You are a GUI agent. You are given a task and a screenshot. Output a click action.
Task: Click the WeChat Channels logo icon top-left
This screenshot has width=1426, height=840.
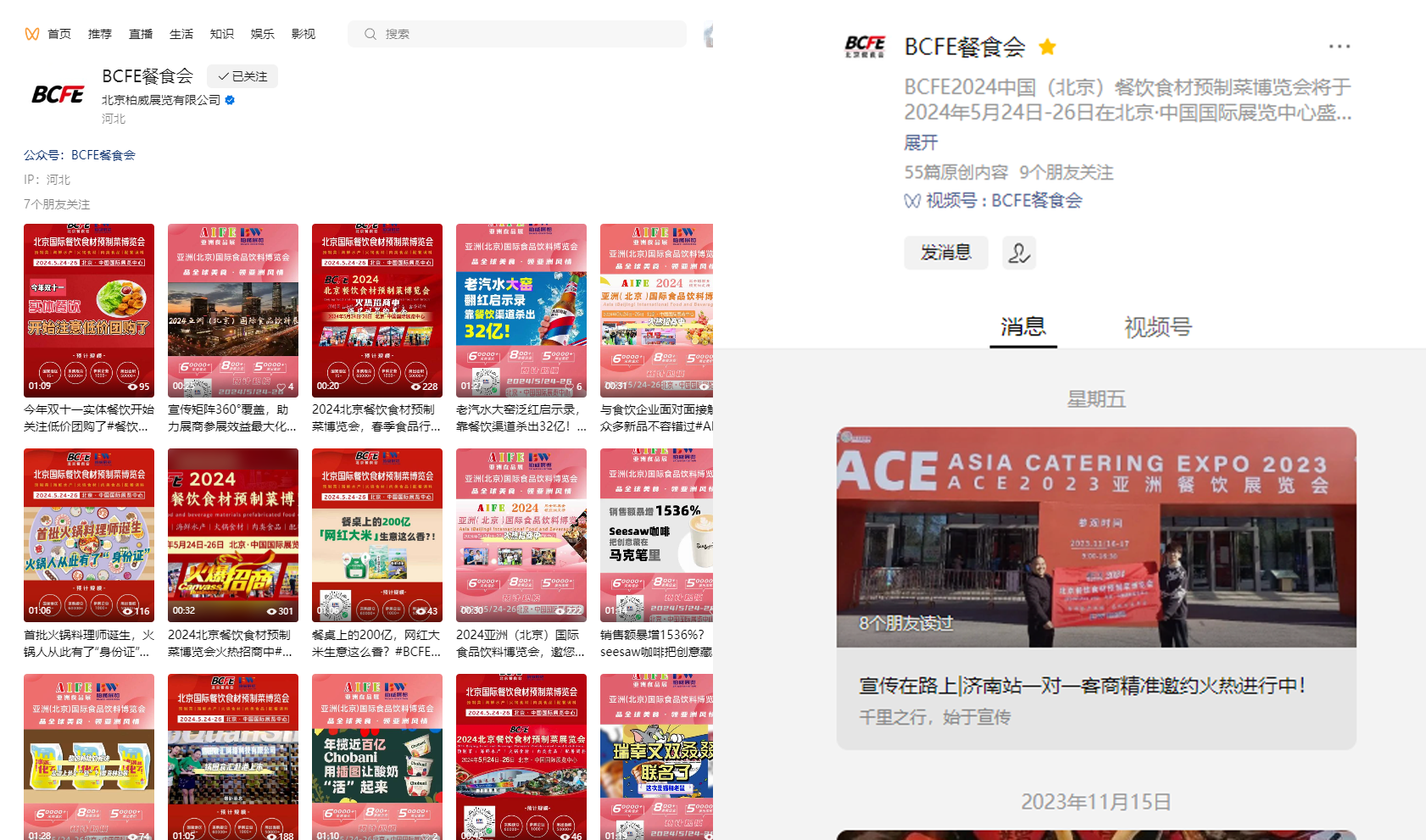[x=32, y=33]
